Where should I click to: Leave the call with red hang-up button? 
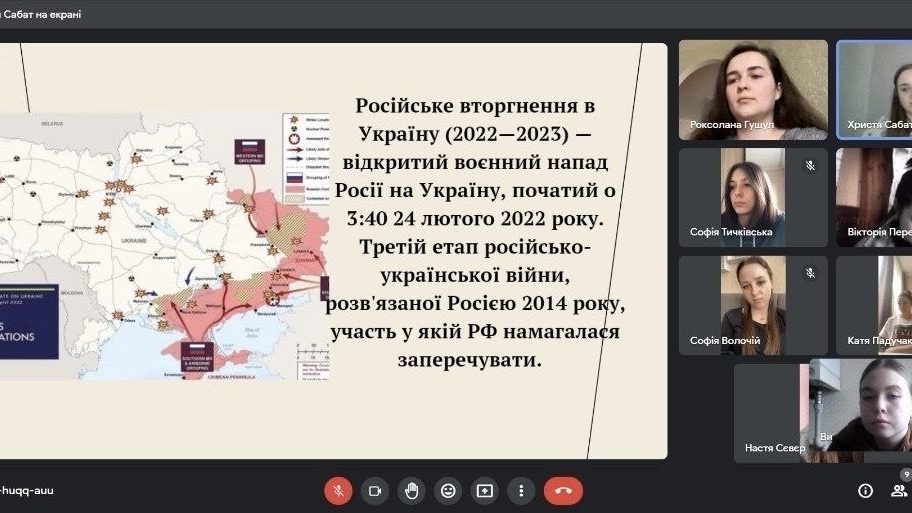(563, 491)
